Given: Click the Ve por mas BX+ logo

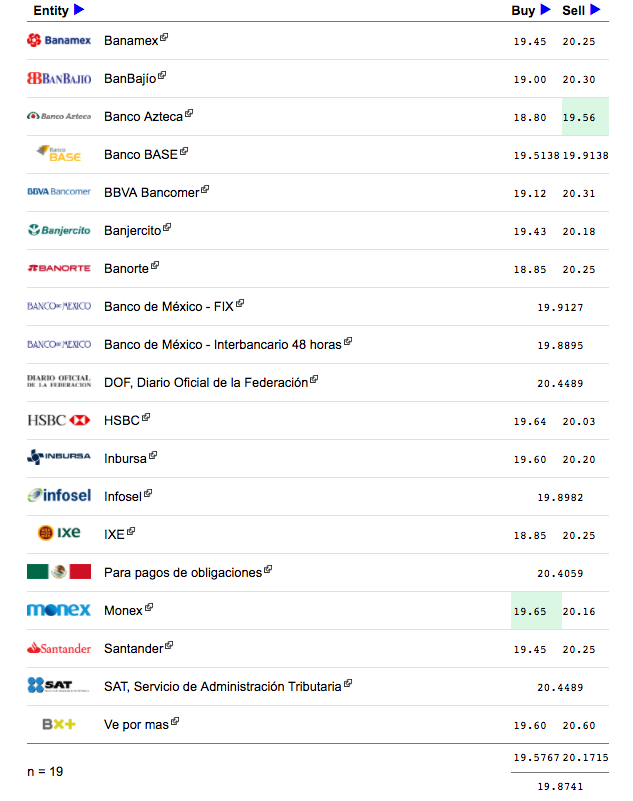Looking at the screenshot, I should [59, 724].
